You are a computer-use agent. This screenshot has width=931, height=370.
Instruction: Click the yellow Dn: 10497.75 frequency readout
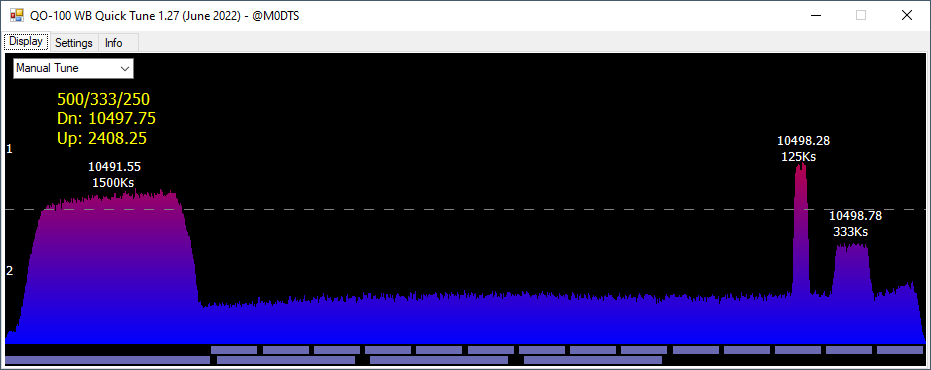pos(106,118)
